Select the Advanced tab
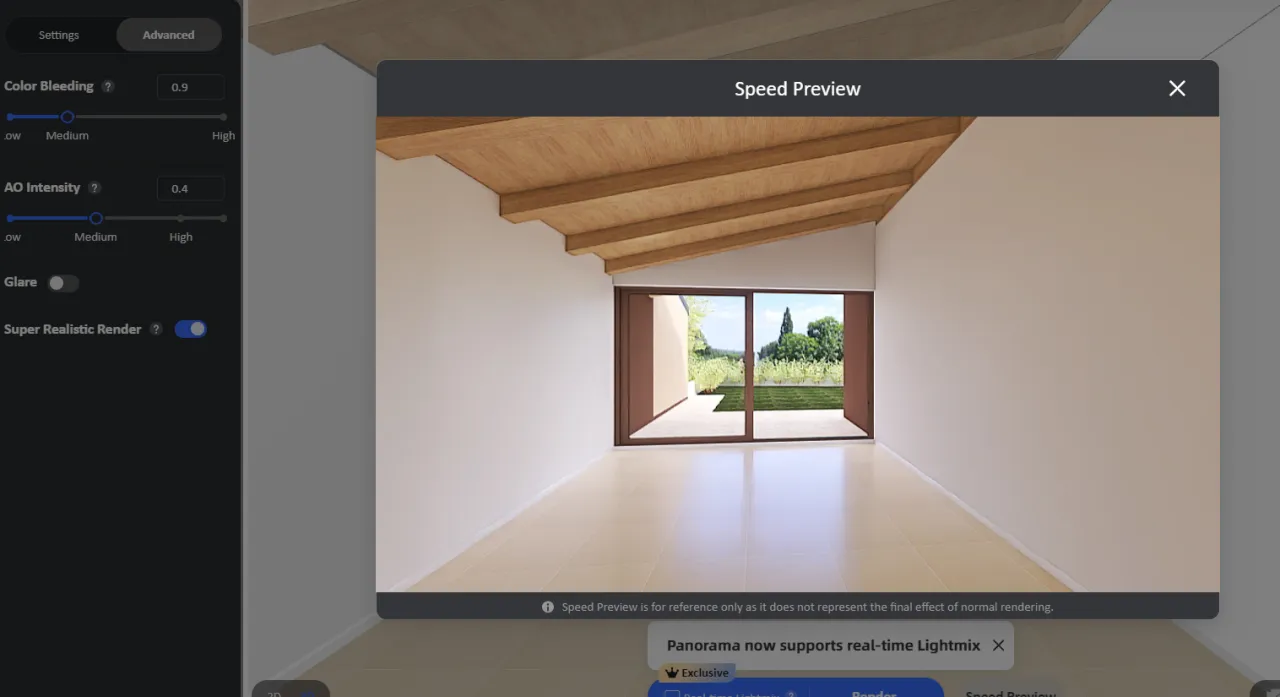Screen dimensions: 1280x697 point(168,35)
